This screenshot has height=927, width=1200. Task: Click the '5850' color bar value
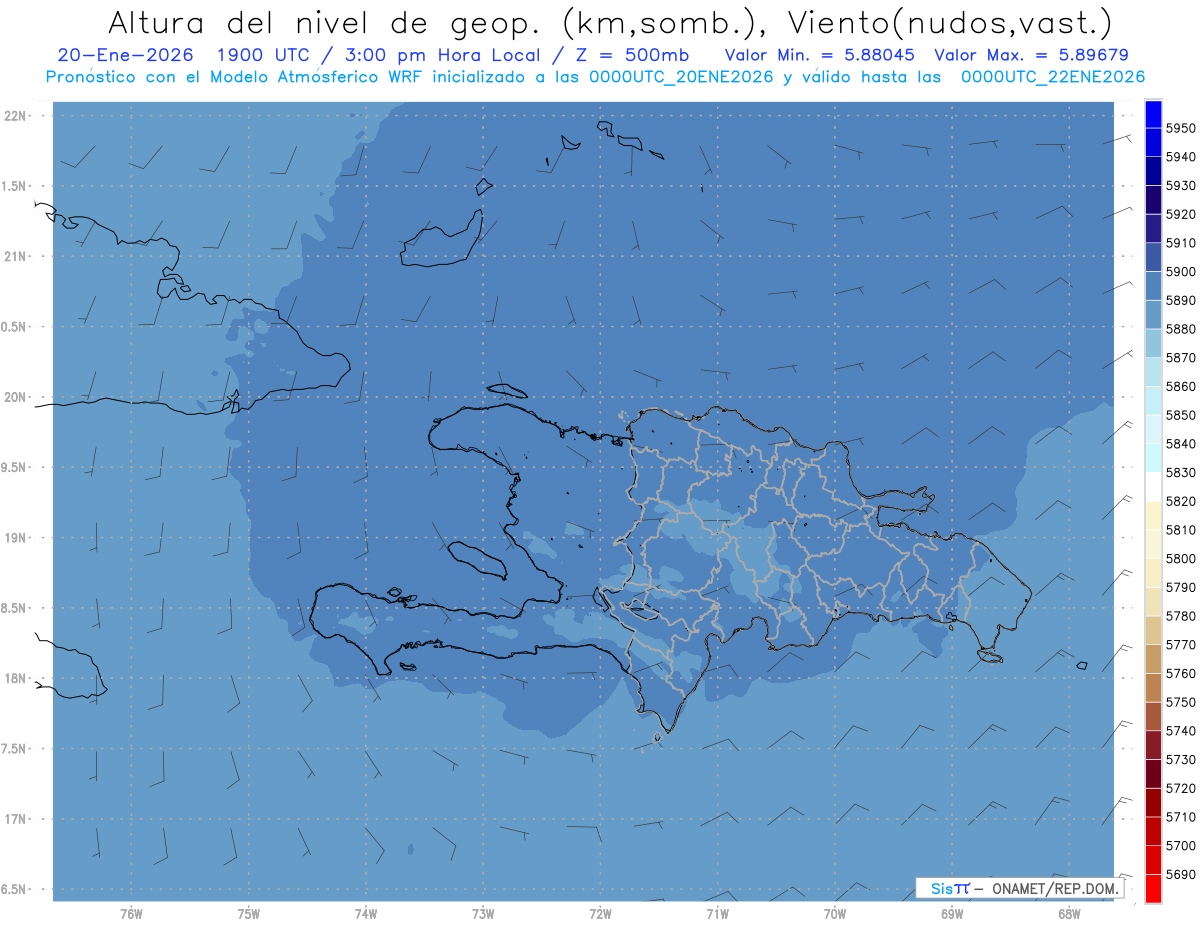coord(1181,415)
